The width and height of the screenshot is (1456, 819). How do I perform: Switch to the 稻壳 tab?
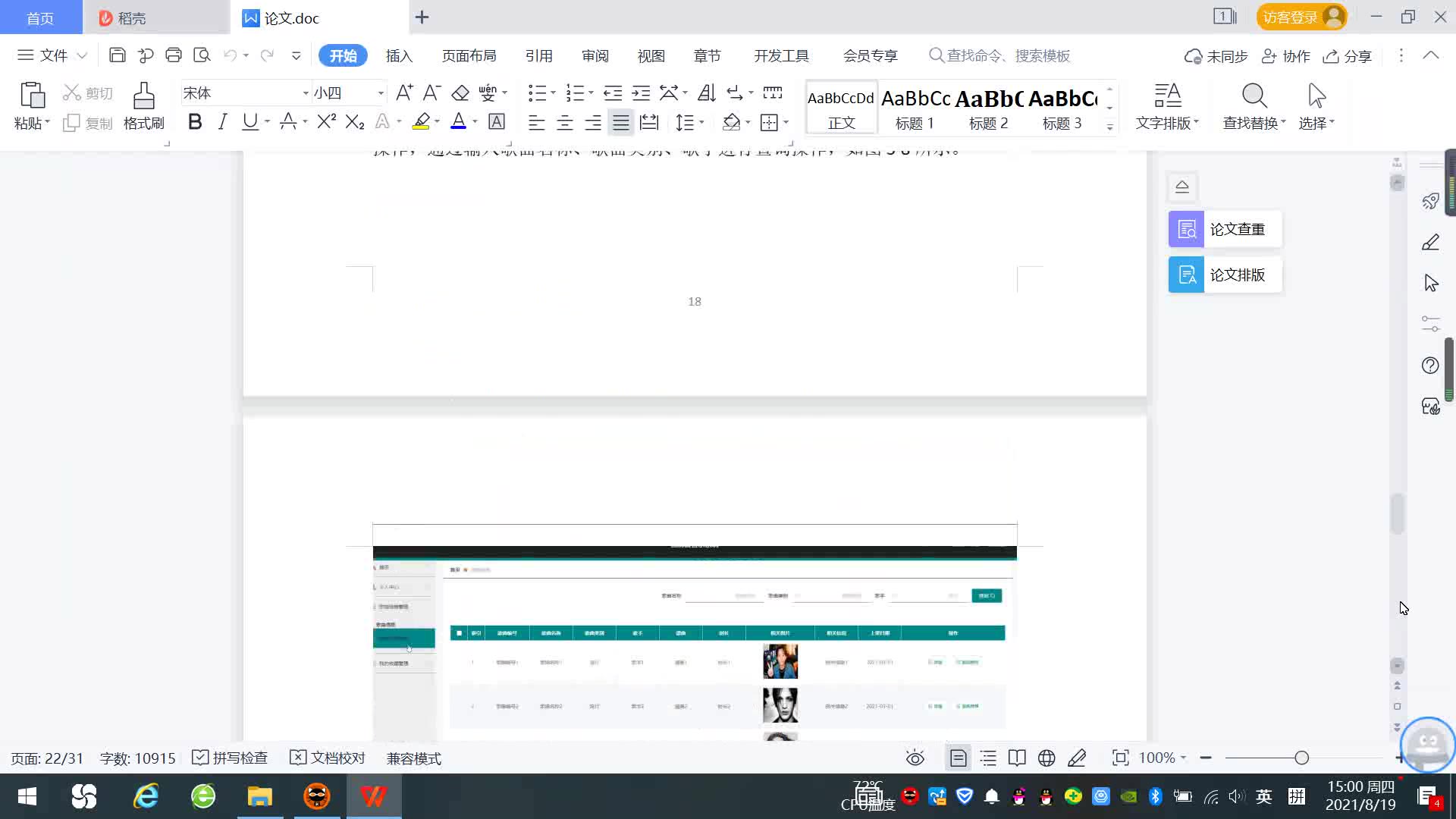pos(155,17)
